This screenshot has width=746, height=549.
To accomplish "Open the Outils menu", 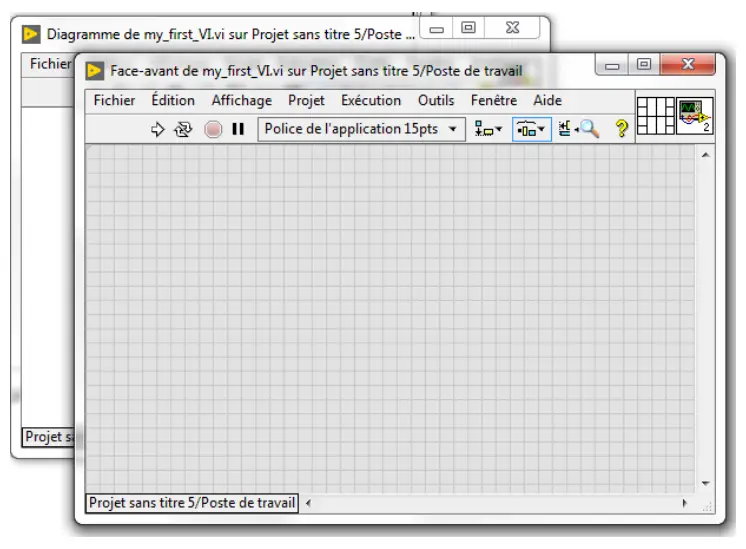I will point(436,100).
